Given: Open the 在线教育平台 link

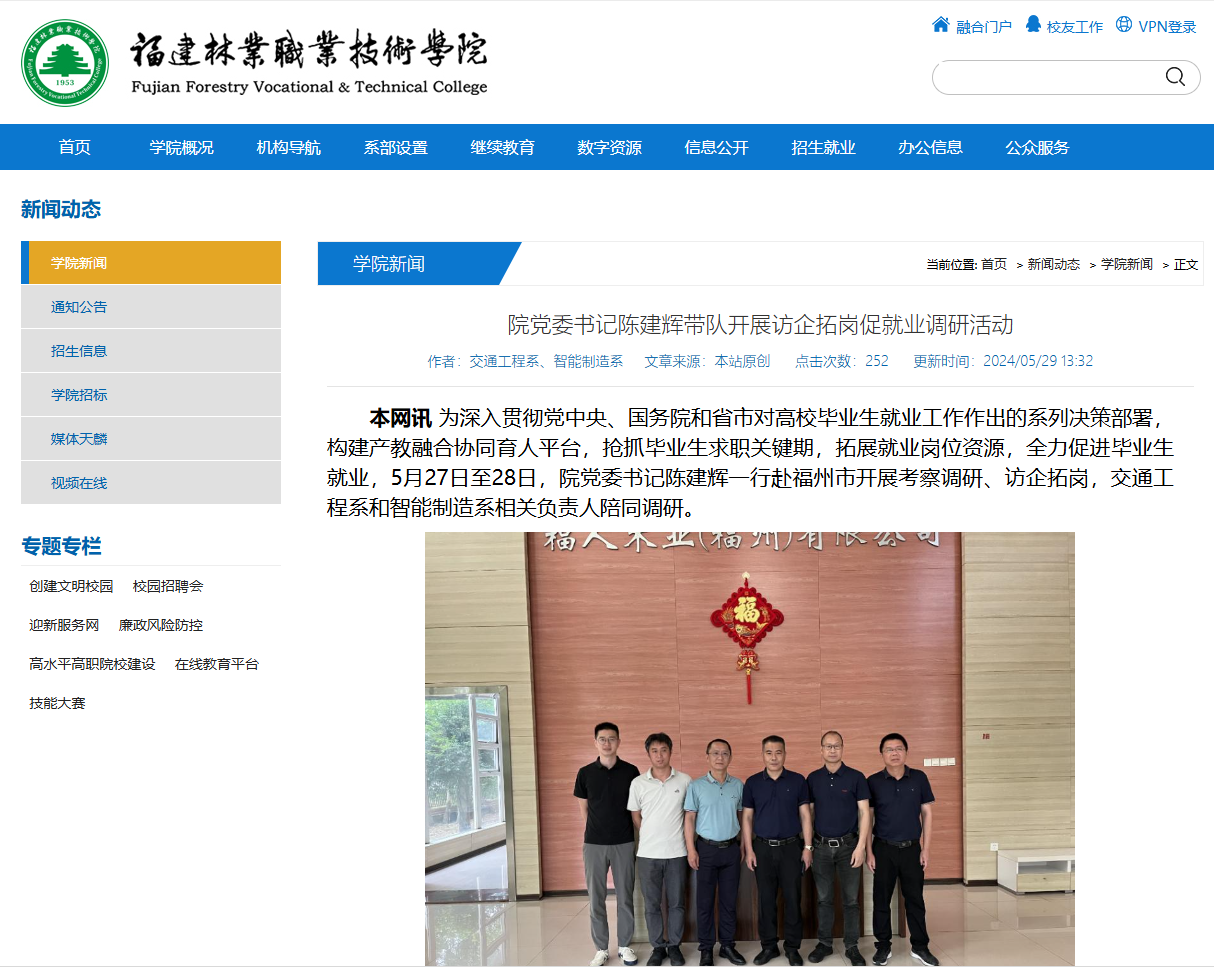Looking at the screenshot, I should pos(217,664).
